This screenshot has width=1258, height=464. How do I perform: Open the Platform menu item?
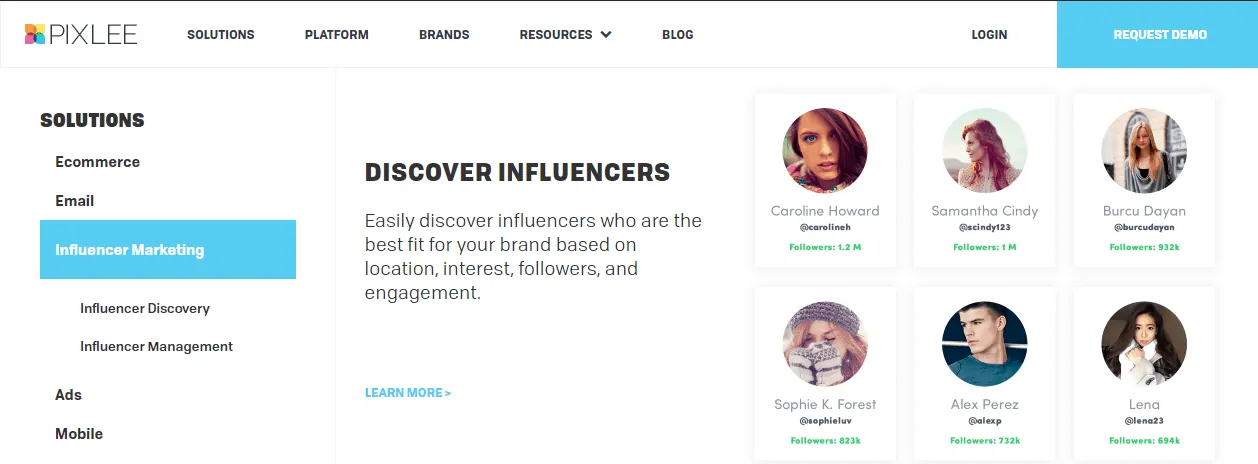337,35
